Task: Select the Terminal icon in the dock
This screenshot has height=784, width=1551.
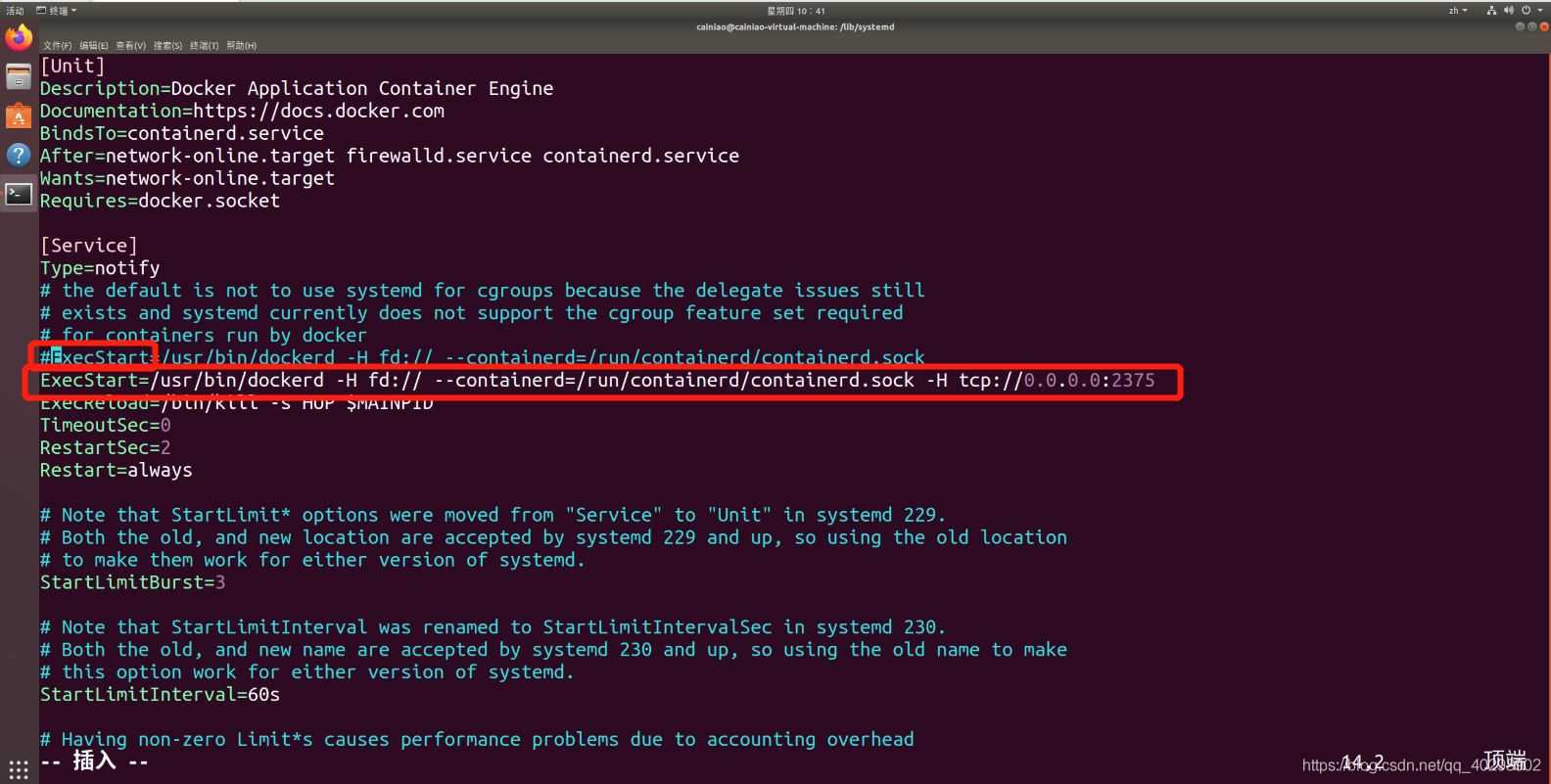Action: tap(19, 194)
